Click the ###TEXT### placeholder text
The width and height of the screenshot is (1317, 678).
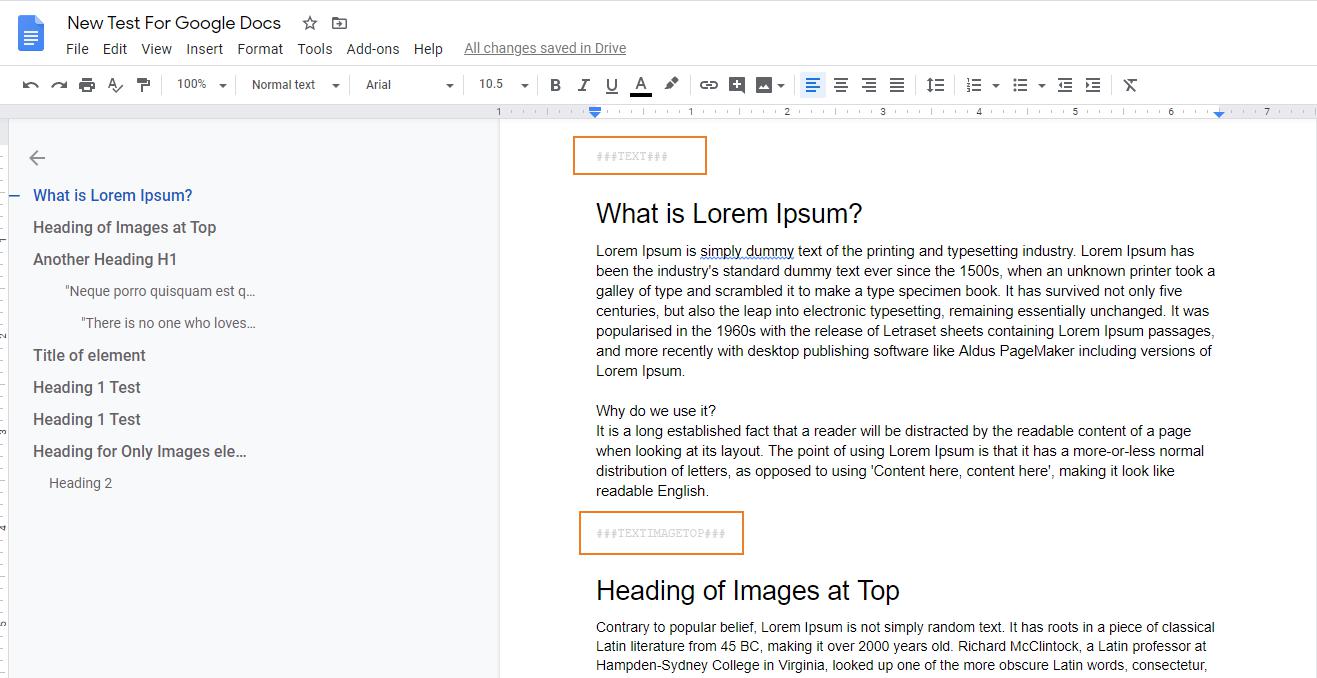(x=632, y=156)
